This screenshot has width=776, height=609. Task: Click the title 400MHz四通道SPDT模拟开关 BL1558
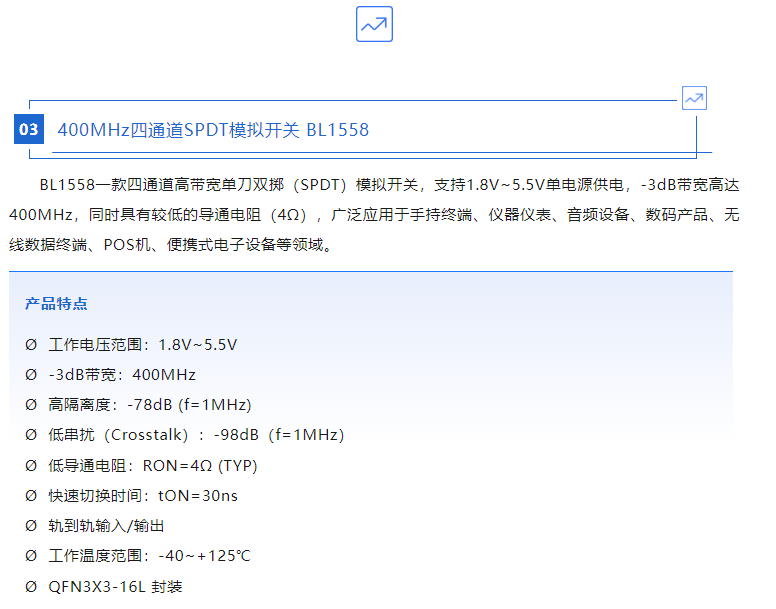(x=213, y=130)
